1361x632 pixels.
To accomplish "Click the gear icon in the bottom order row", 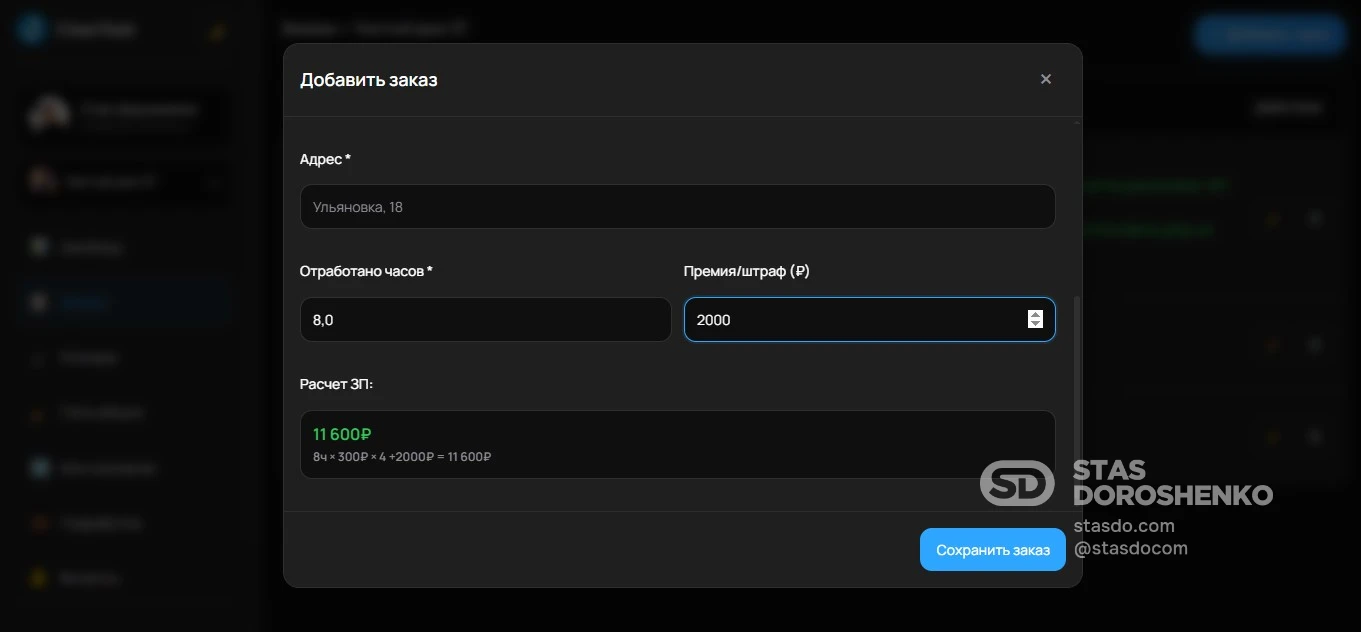I will click(x=1315, y=436).
